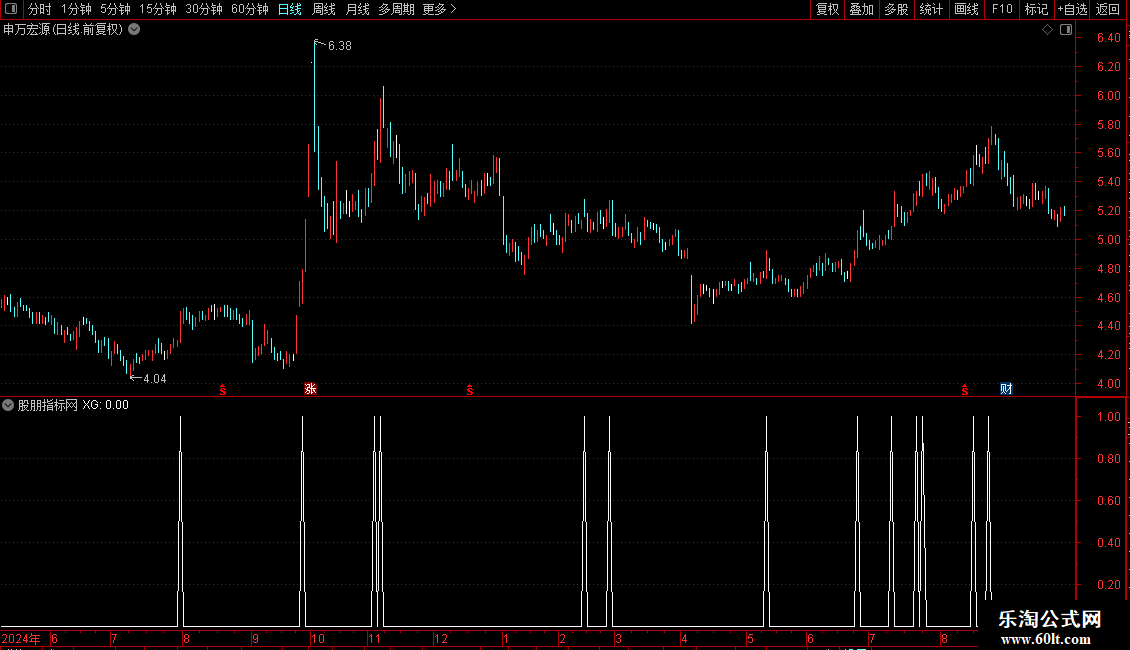This screenshot has height=650, width=1130.
Task: Click the 返回 back button
Action: pos(1108,9)
